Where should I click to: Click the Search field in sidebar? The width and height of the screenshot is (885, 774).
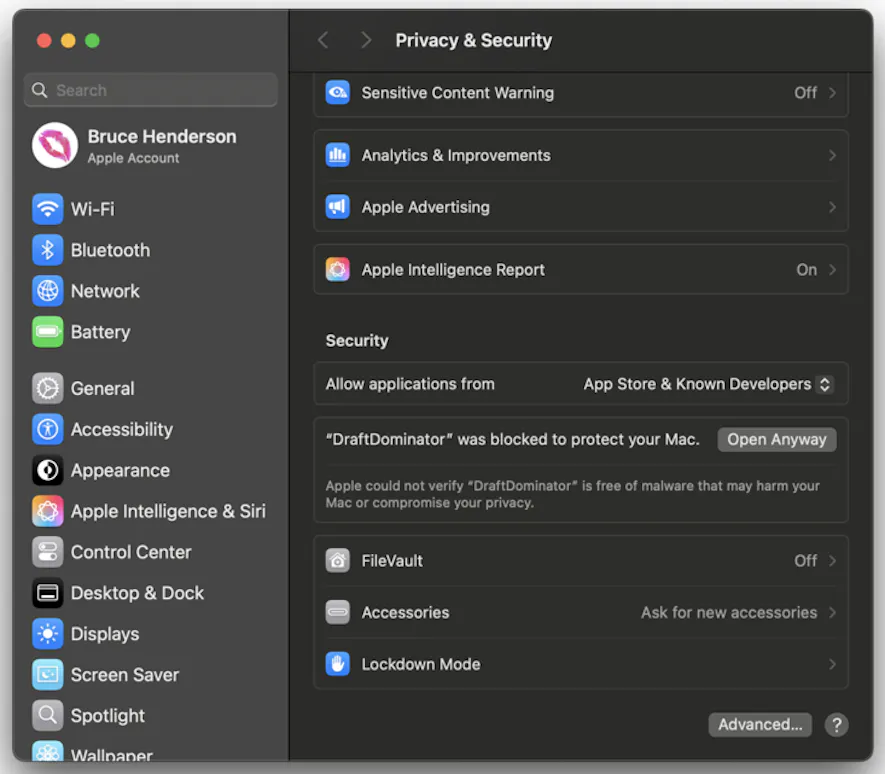[151, 90]
